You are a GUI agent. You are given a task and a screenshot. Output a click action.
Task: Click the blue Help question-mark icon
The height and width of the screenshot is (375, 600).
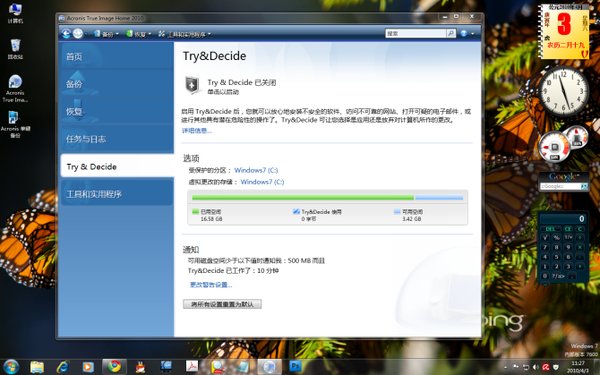coord(464,34)
